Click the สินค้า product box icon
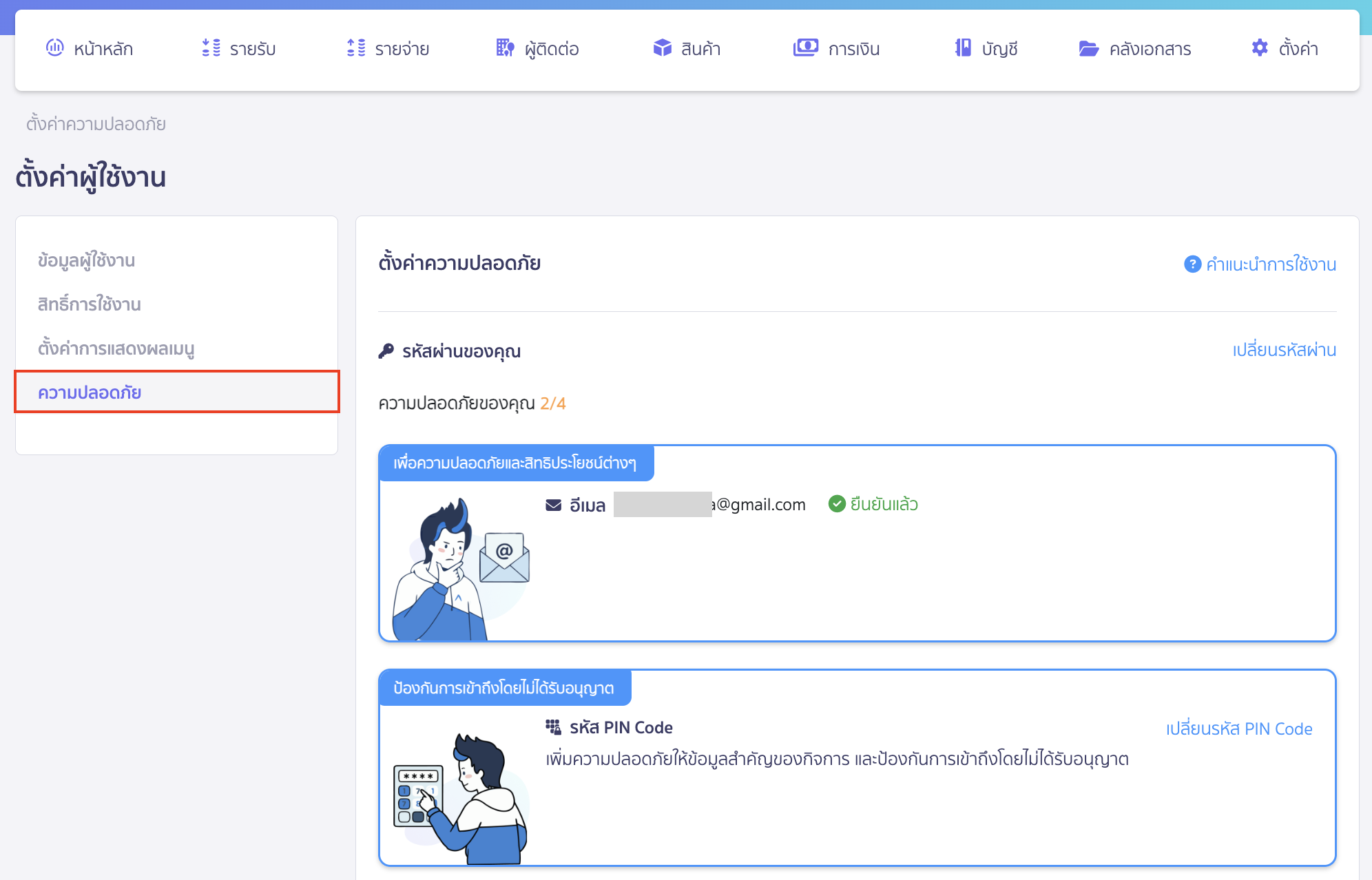This screenshot has height=880, width=1372. (x=662, y=48)
